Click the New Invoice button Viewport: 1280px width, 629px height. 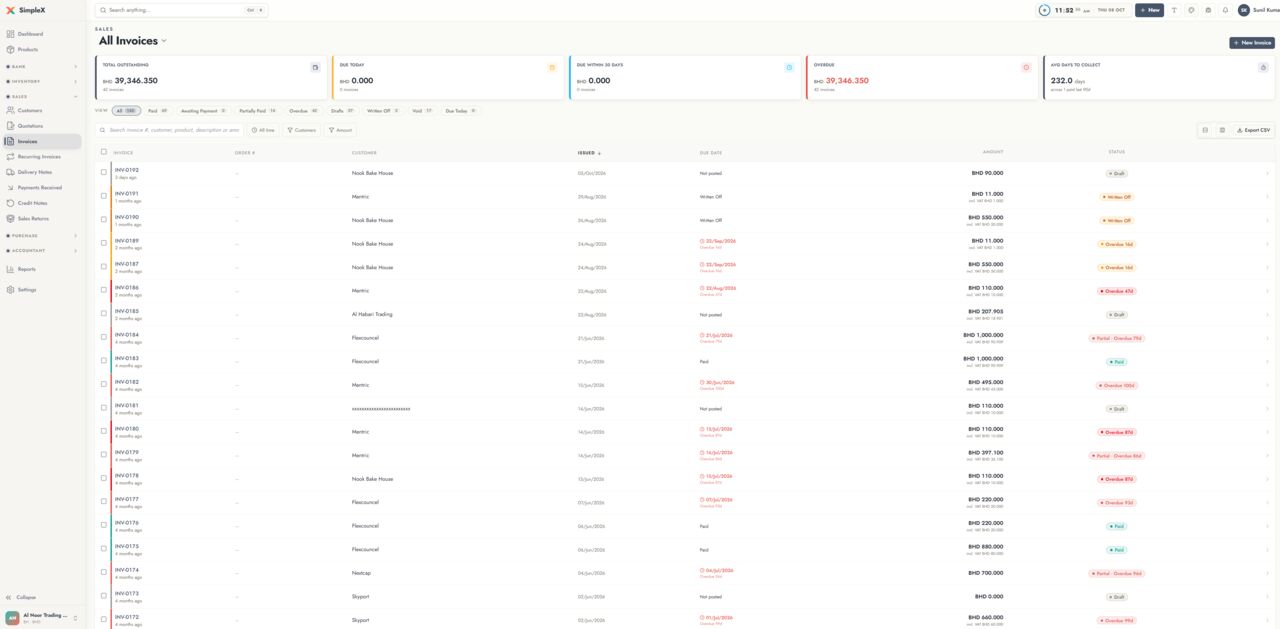click(1252, 43)
